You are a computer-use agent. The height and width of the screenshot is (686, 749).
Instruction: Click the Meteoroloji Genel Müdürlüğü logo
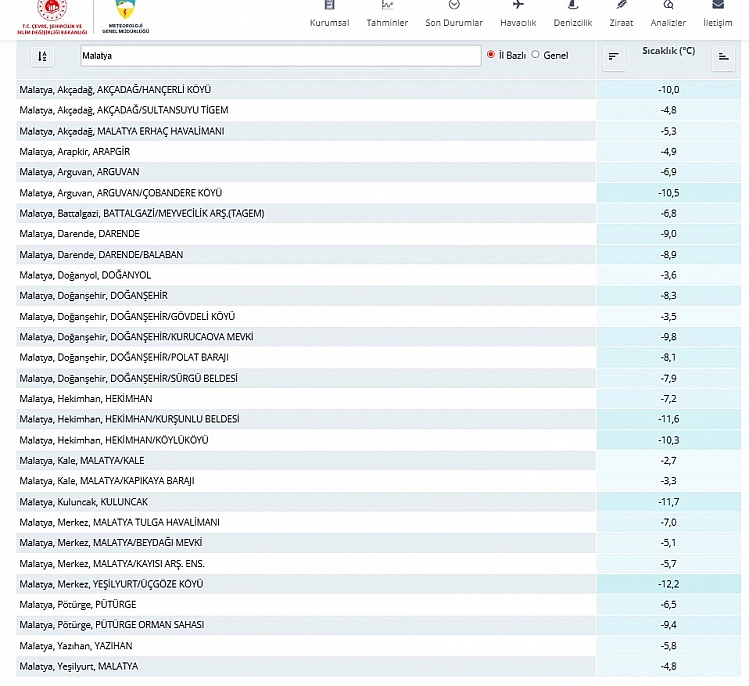[126, 17]
